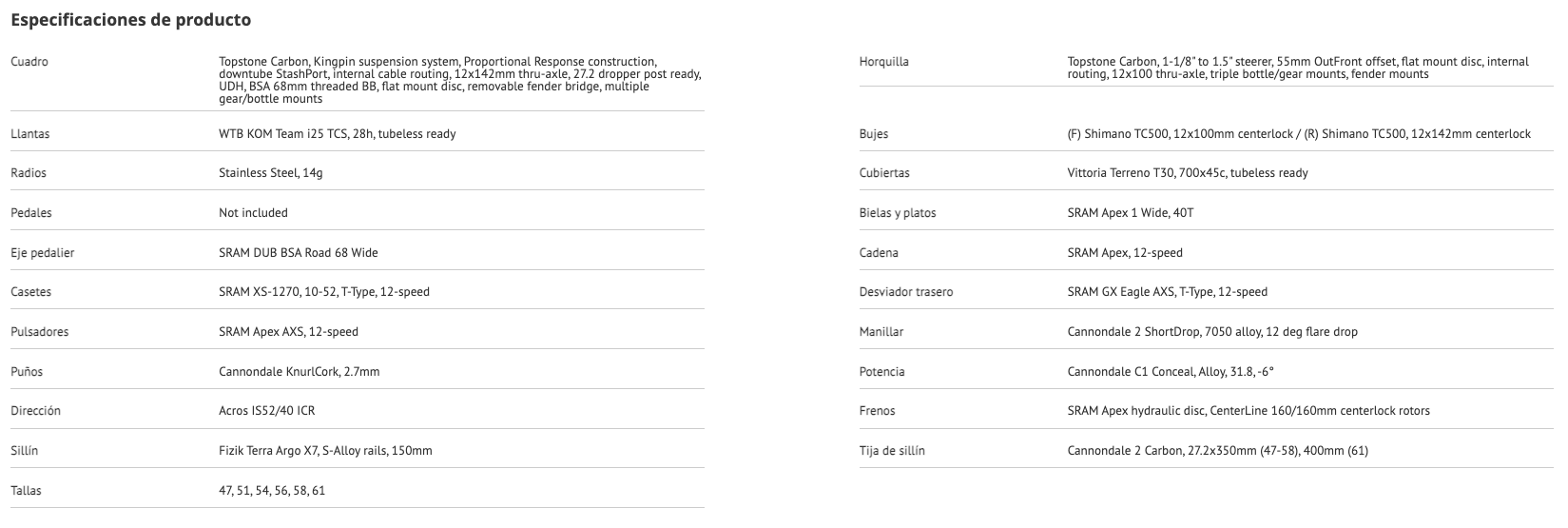
Task: Click the Tallas sizes value
Action: pos(272,491)
